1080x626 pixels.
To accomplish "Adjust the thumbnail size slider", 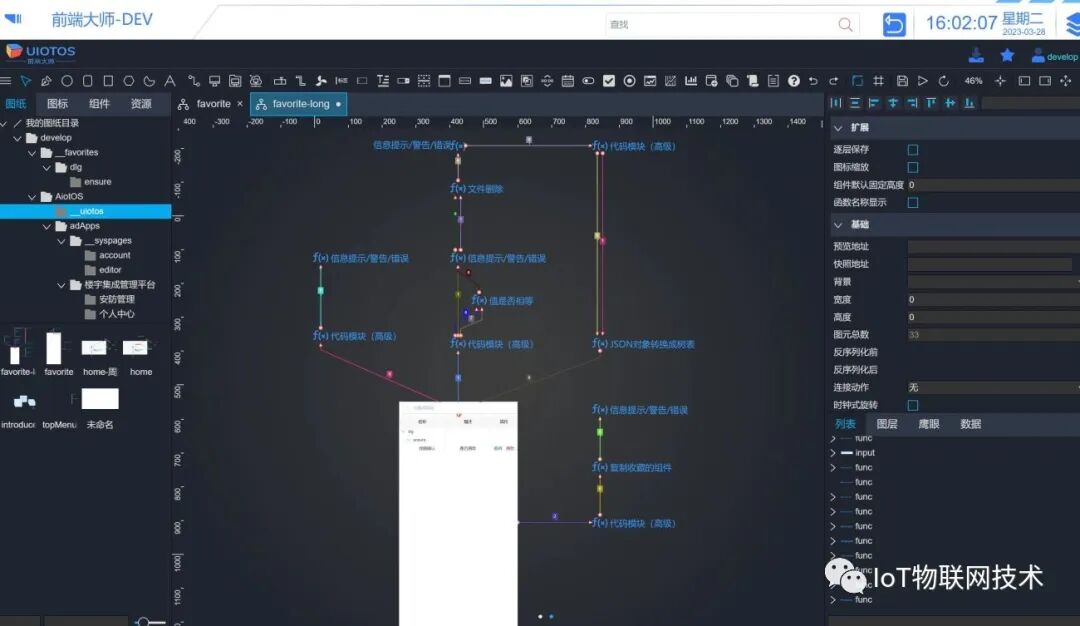I will coord(143,622).
